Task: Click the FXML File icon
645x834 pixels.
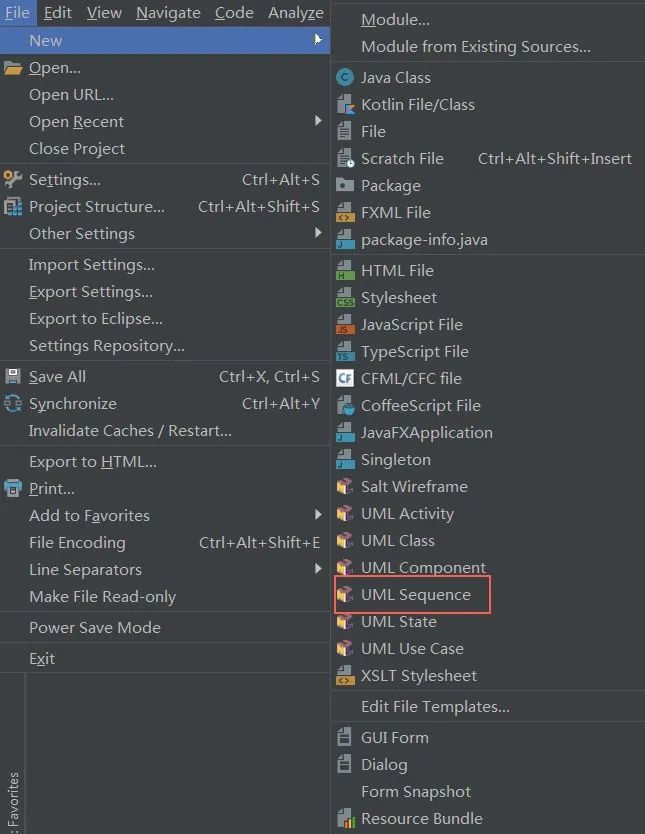Action: click(345, 212)
